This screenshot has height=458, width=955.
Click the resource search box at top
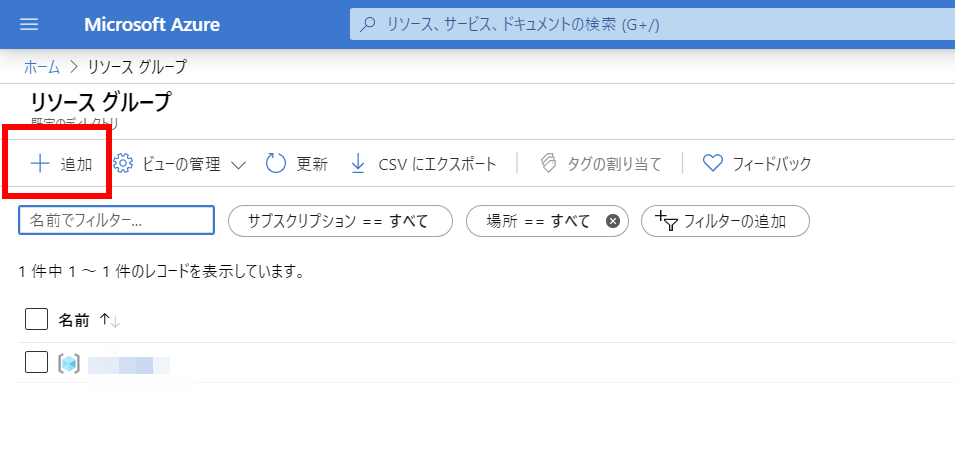pos(650,24)
